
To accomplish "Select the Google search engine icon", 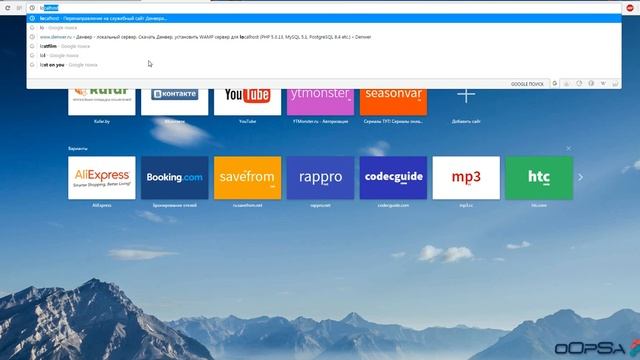I will click(x=555, y=83).
